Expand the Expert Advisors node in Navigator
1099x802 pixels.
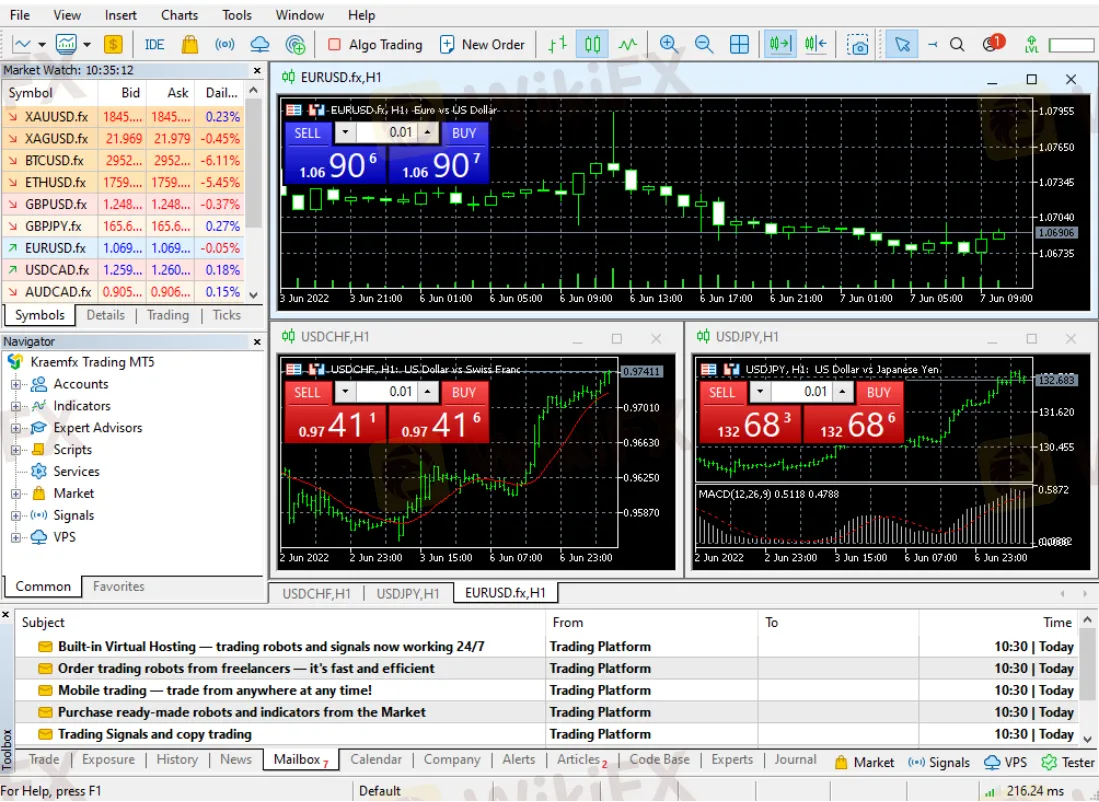click(15, 428)
